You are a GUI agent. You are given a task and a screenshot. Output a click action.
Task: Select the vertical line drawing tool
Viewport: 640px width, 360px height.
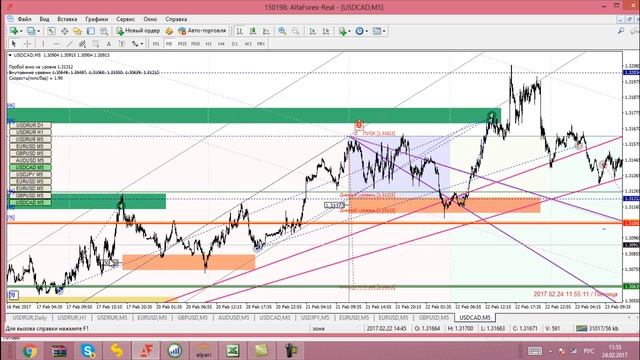(x=43, y=44)
